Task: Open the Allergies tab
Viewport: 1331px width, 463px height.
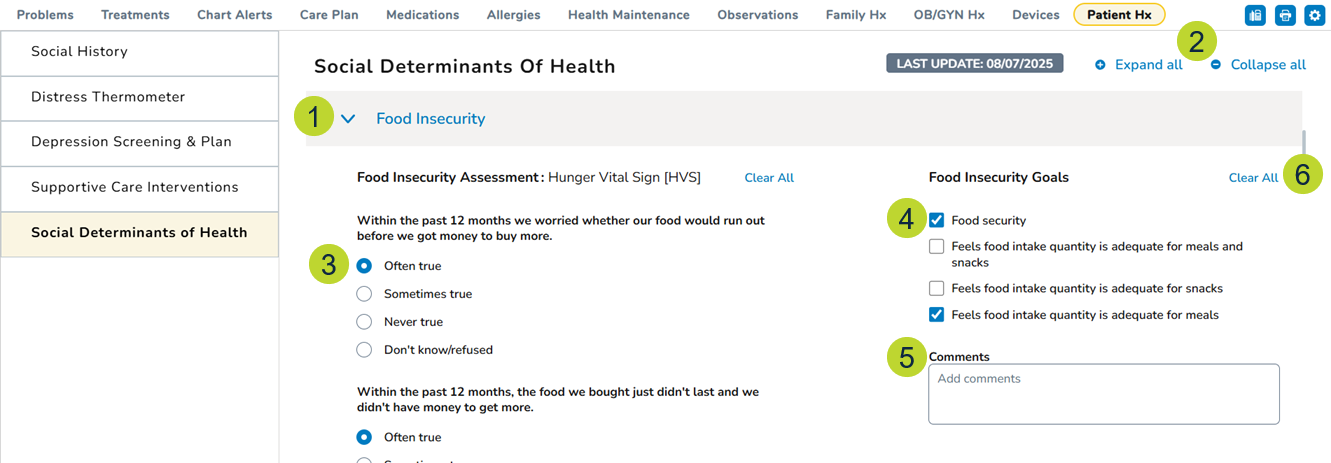Action: click(513, 15)
